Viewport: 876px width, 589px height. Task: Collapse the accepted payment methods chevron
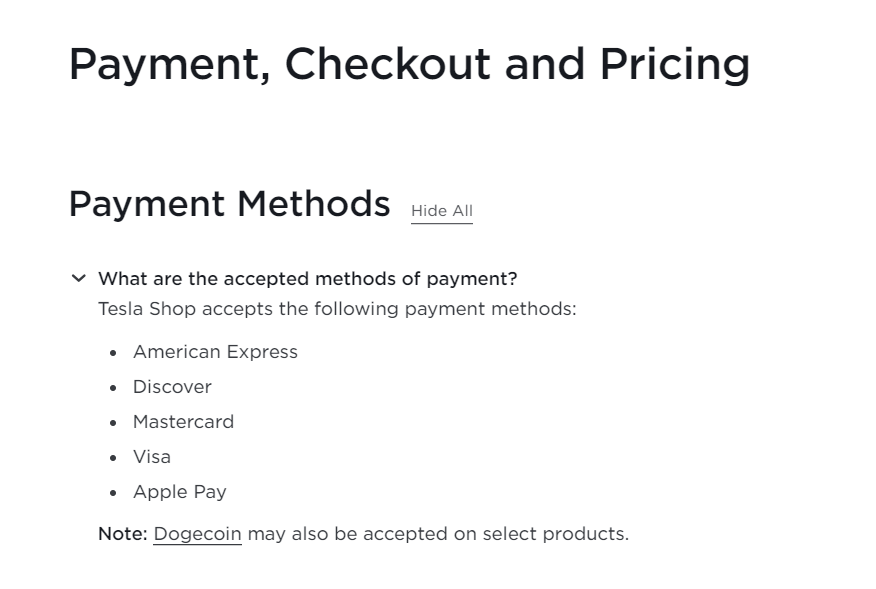click(78, 278)
